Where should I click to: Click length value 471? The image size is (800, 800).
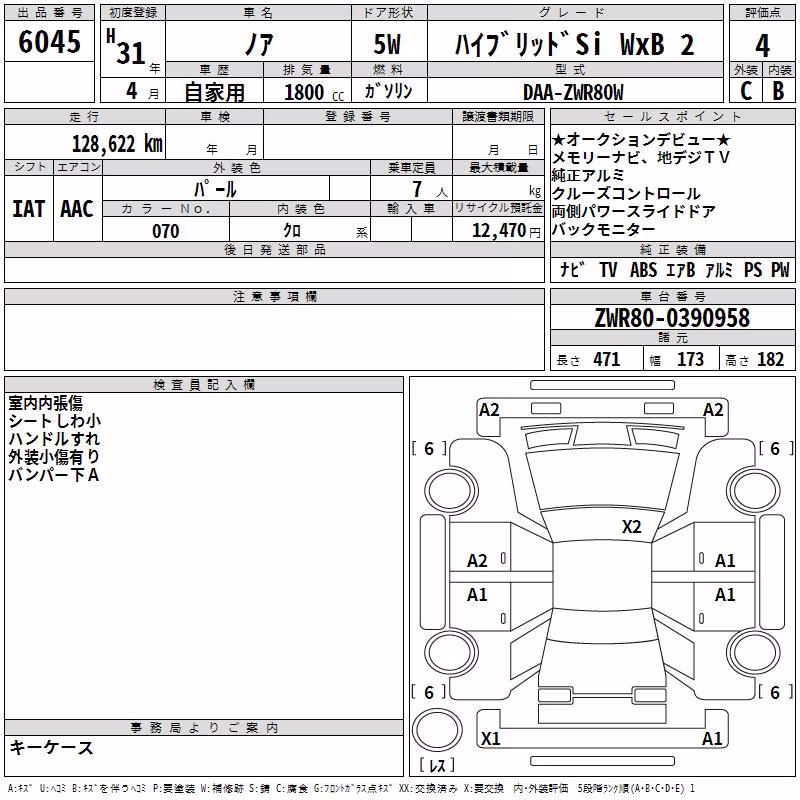607,359
